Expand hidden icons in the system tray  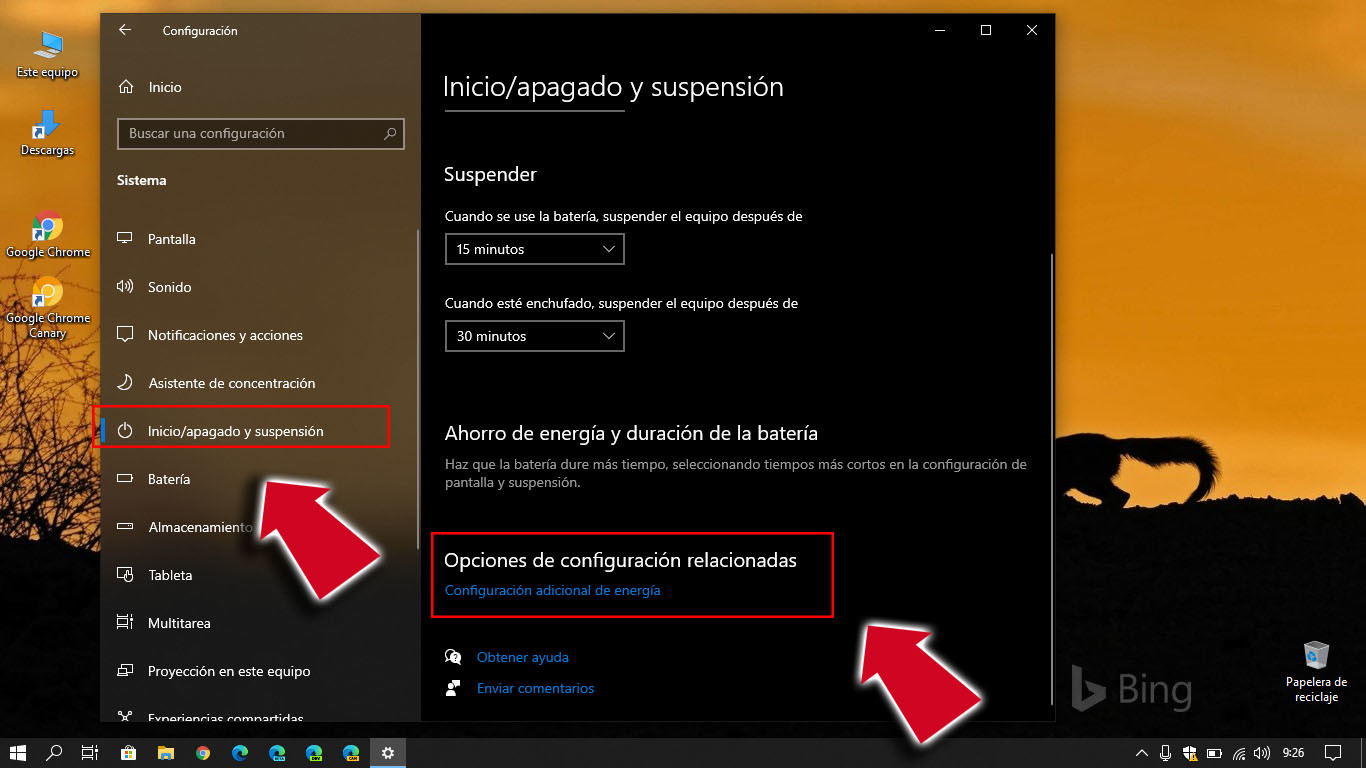tap(1141, 753)
